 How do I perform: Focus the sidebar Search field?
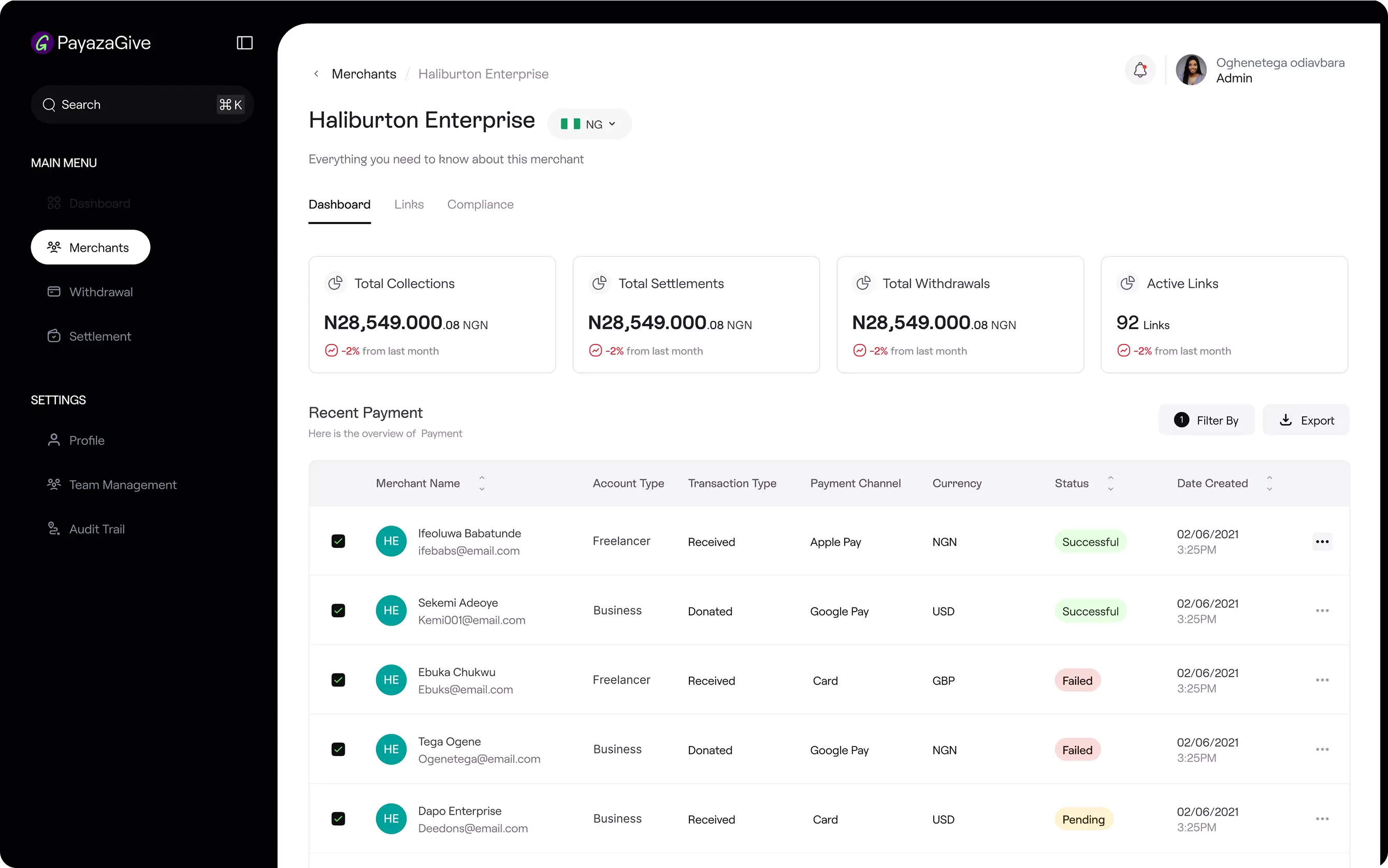tap(142, 105)
